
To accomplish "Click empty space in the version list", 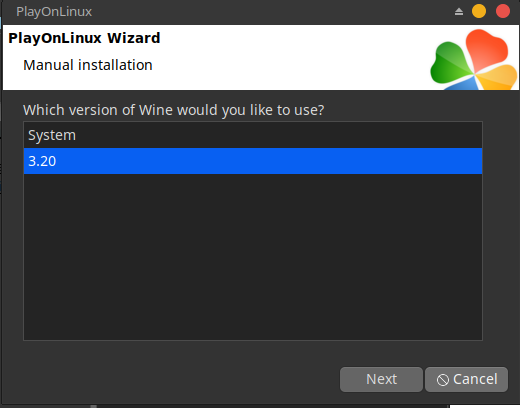I will 253,257.
